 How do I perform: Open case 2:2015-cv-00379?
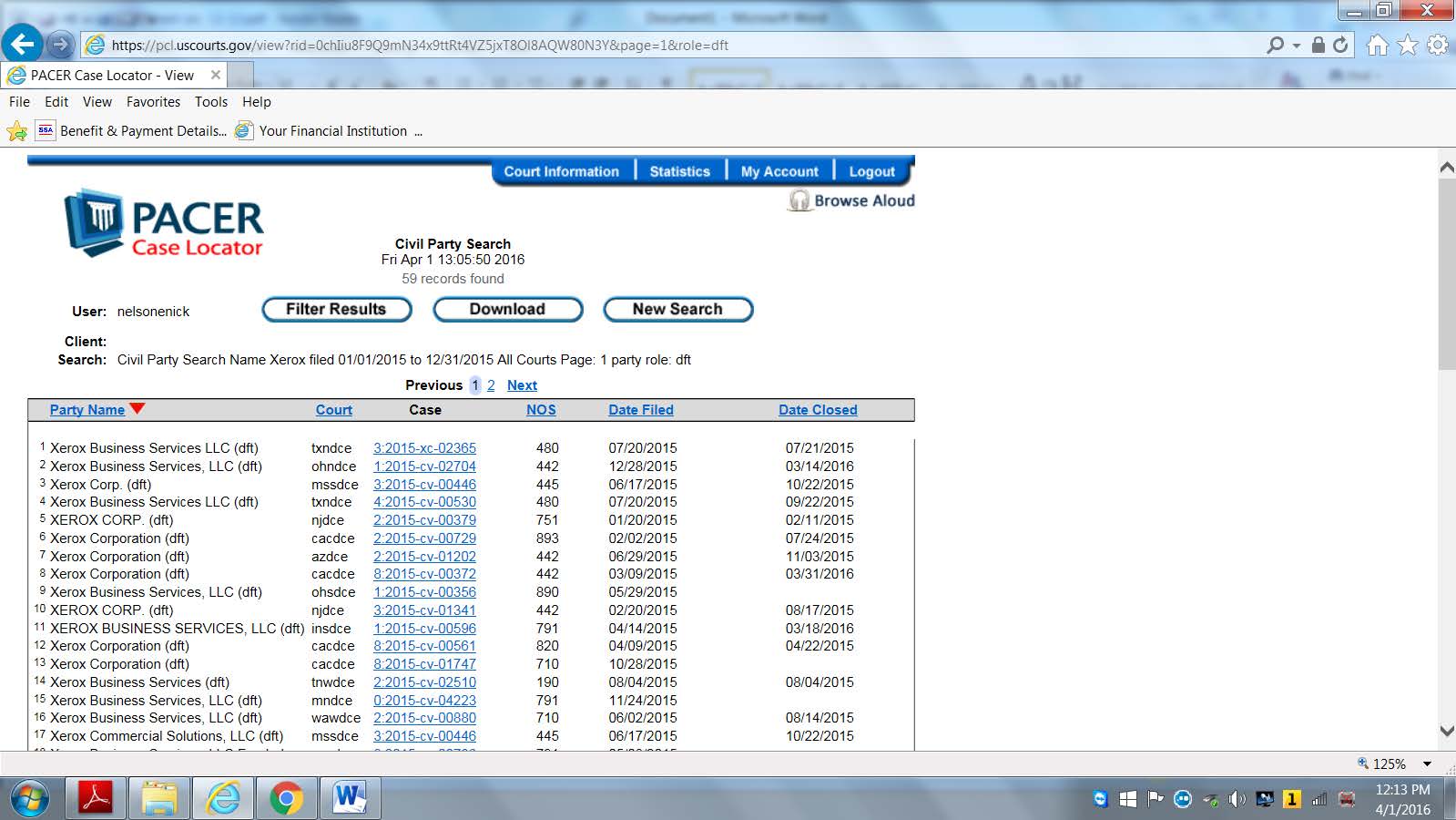click(424, 520)
